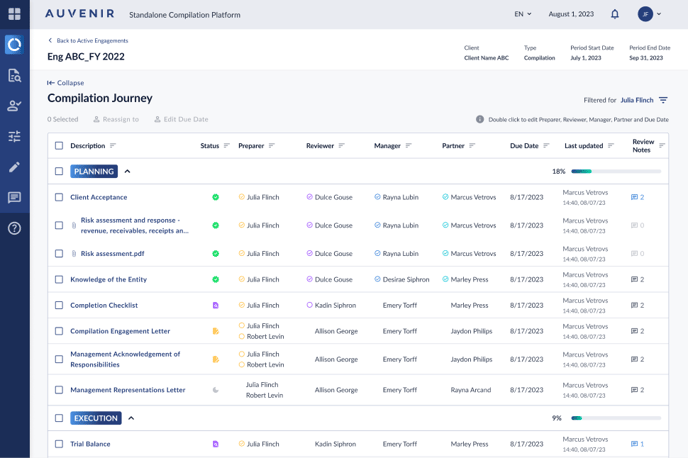Open the notifications bell icon
688x458 pixels.
(615, 14)
